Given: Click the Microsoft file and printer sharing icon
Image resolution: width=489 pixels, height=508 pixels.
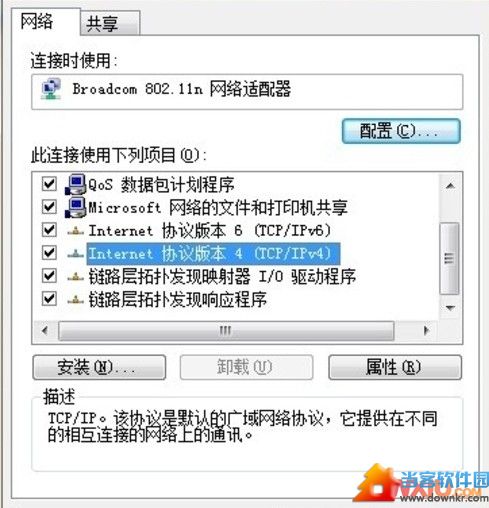Looking at the screenshot, I should (x=76, y=207).
